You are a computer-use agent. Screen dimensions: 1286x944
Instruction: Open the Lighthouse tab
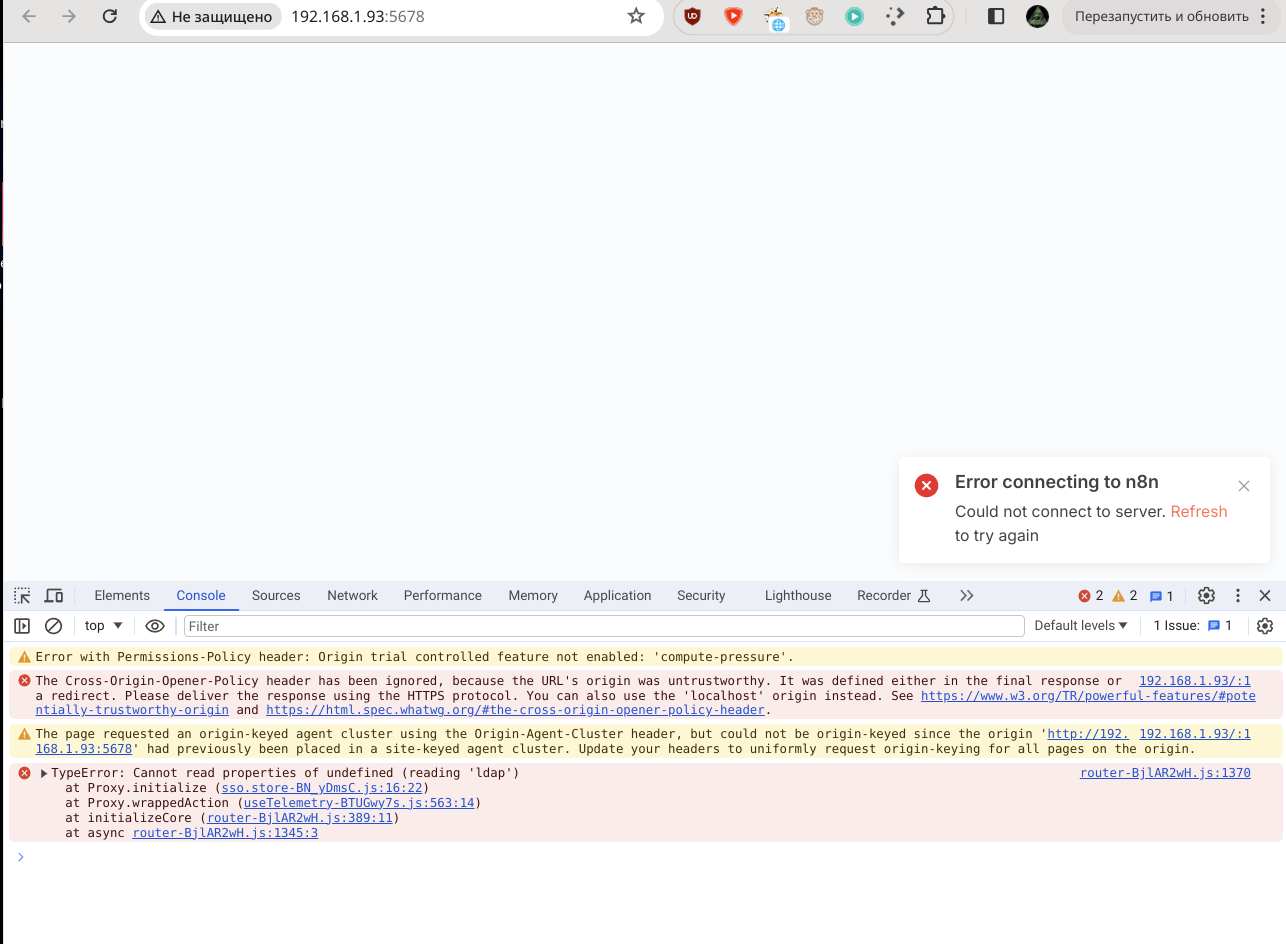798,596
